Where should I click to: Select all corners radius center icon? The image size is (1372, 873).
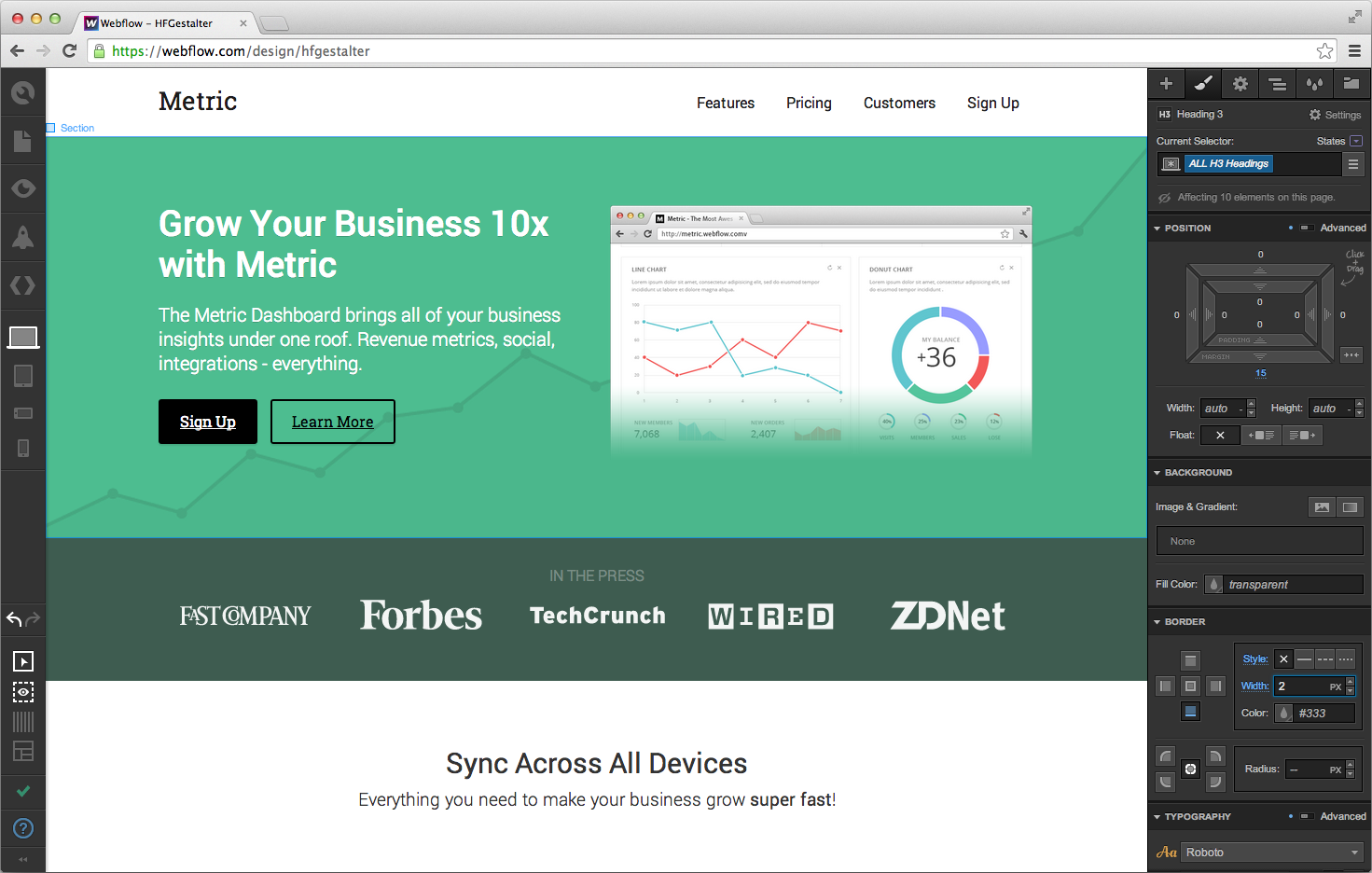pos(1190,769)
